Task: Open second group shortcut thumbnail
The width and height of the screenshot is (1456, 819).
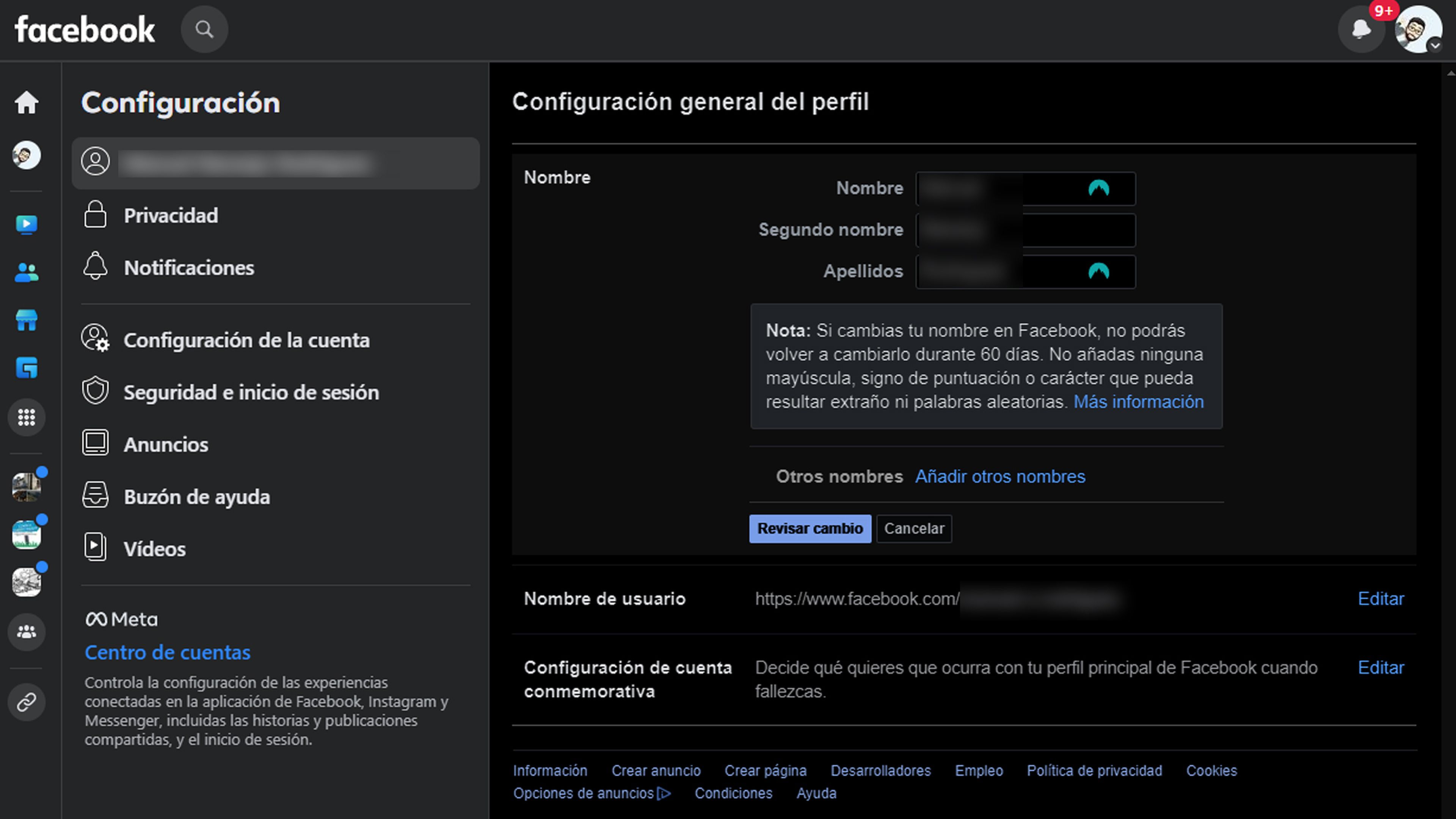Action: 27,535
